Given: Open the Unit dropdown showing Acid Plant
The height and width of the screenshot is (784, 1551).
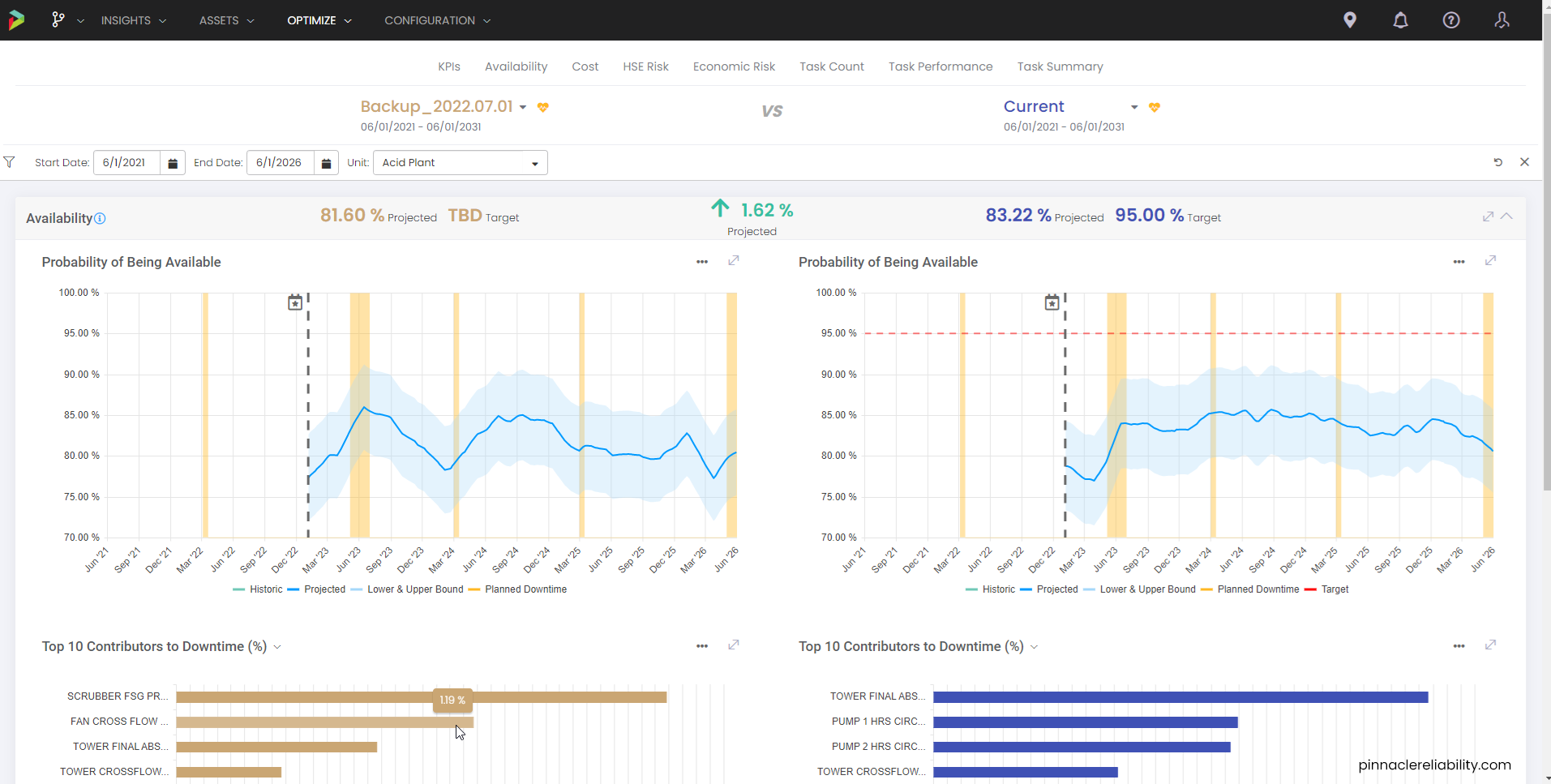Looking at the screenshot, I should pyautogui.click(x=460, y=163).
